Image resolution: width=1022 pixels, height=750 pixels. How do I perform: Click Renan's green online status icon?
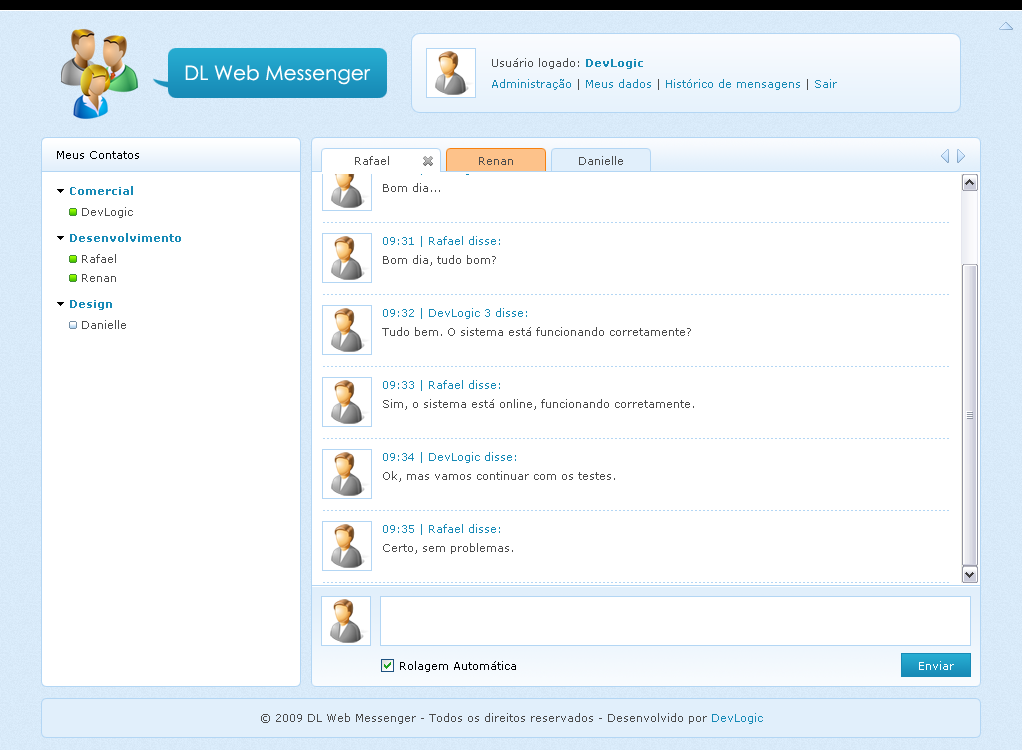tap(73, 278)
